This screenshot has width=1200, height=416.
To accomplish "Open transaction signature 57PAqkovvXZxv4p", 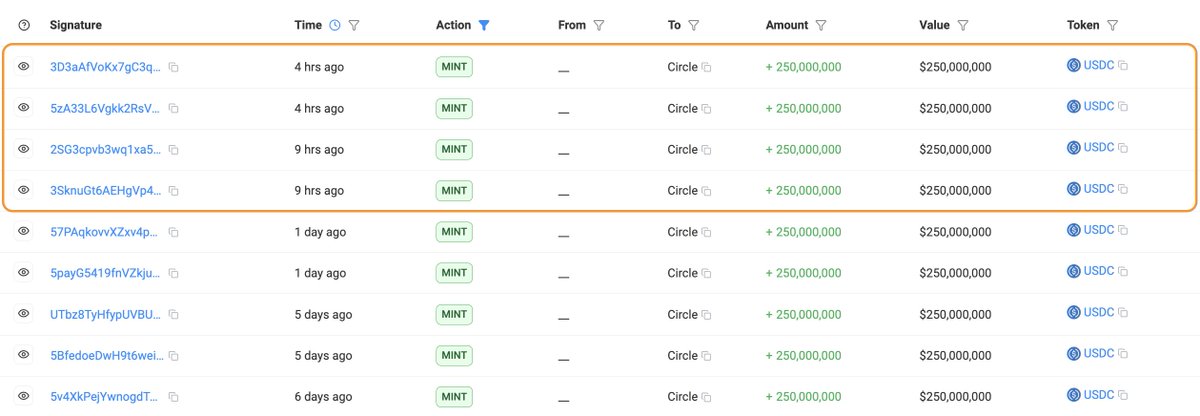I will click(105, 232).
